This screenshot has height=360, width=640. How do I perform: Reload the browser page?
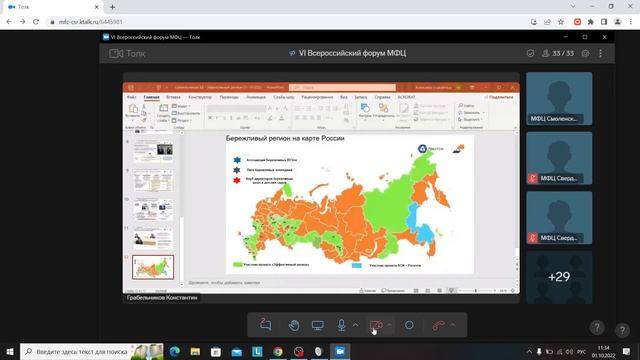point(36,22)
